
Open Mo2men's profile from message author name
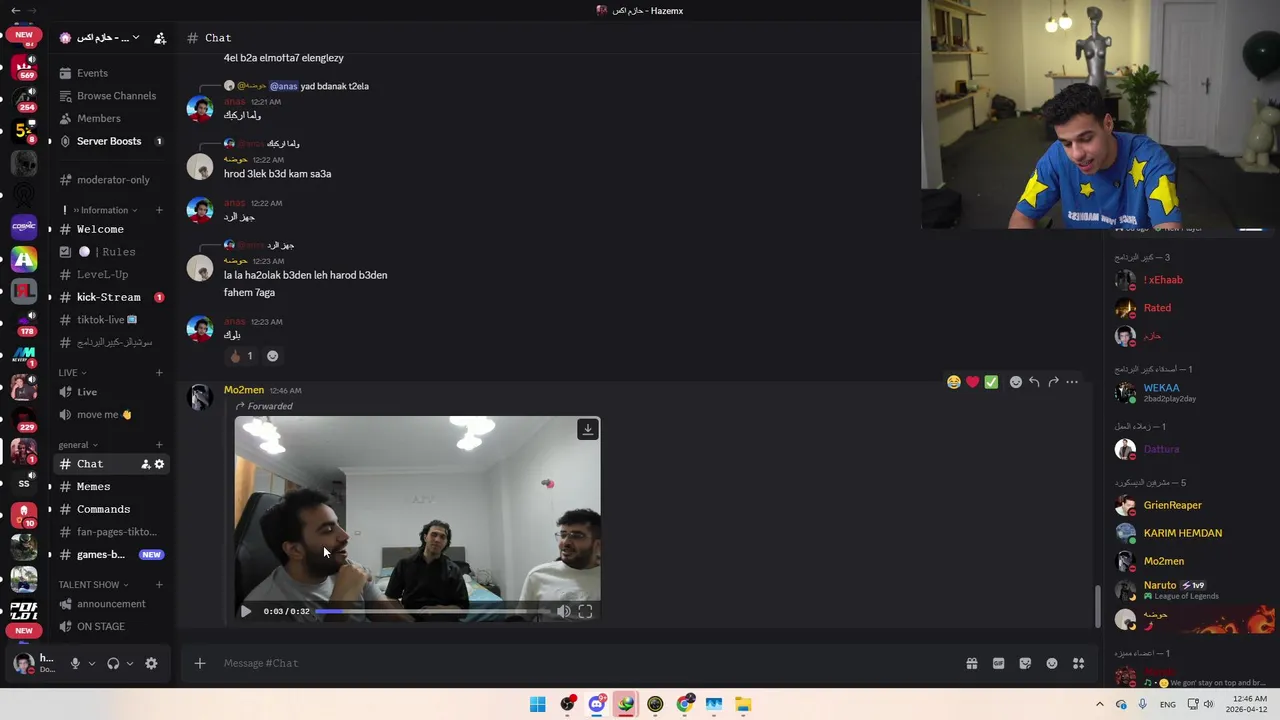tap(244, 390)
